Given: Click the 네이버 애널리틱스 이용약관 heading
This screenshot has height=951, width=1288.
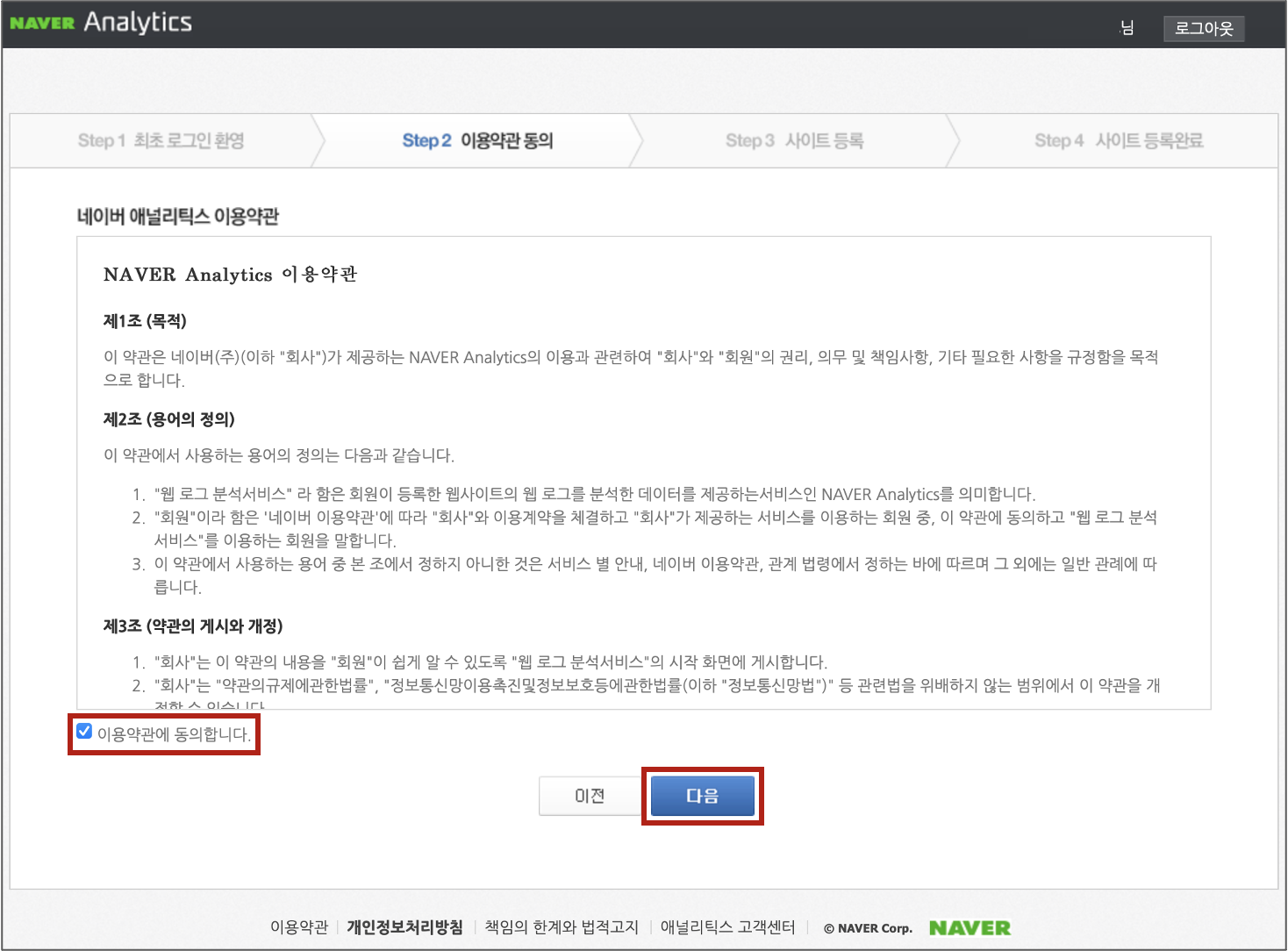Looking at the screenshot, I should pos(178,217).
